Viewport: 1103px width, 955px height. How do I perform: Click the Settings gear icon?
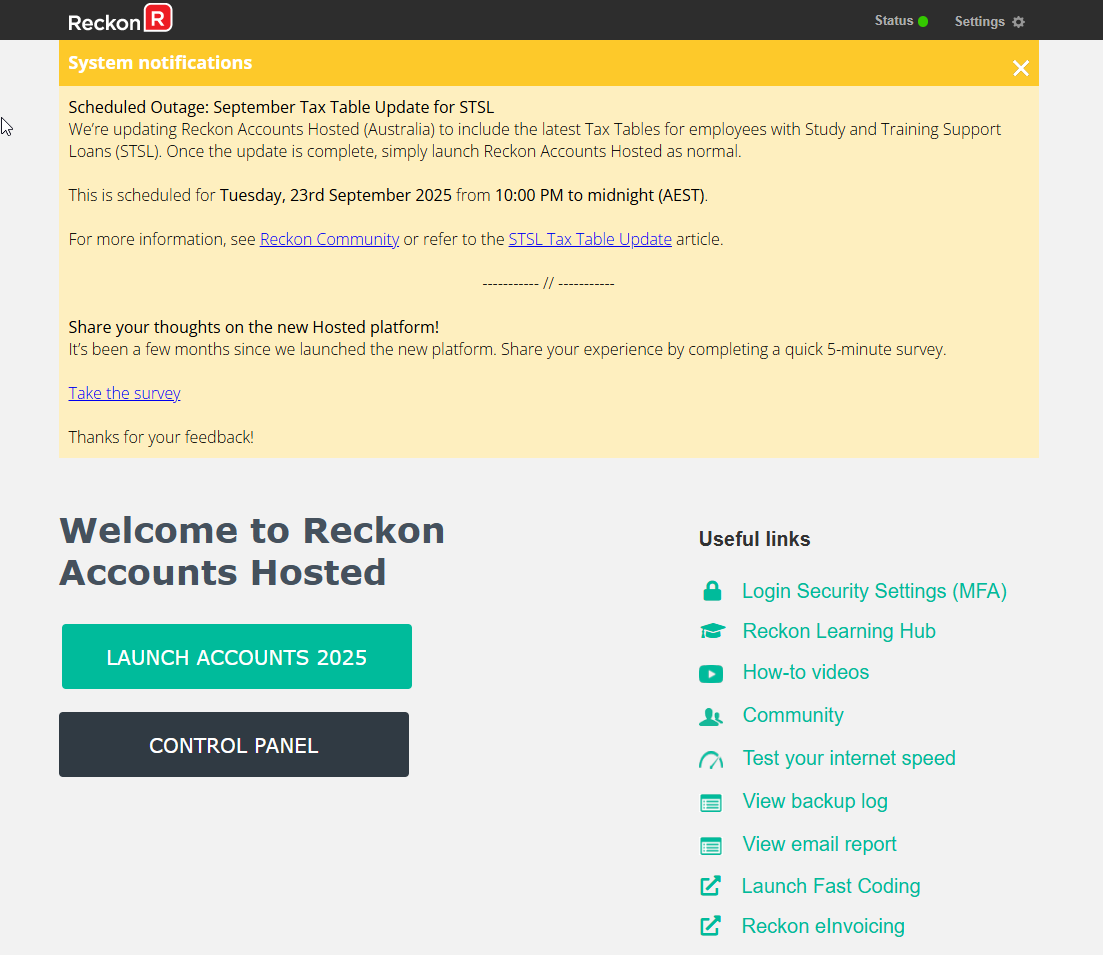(1019, 22)
